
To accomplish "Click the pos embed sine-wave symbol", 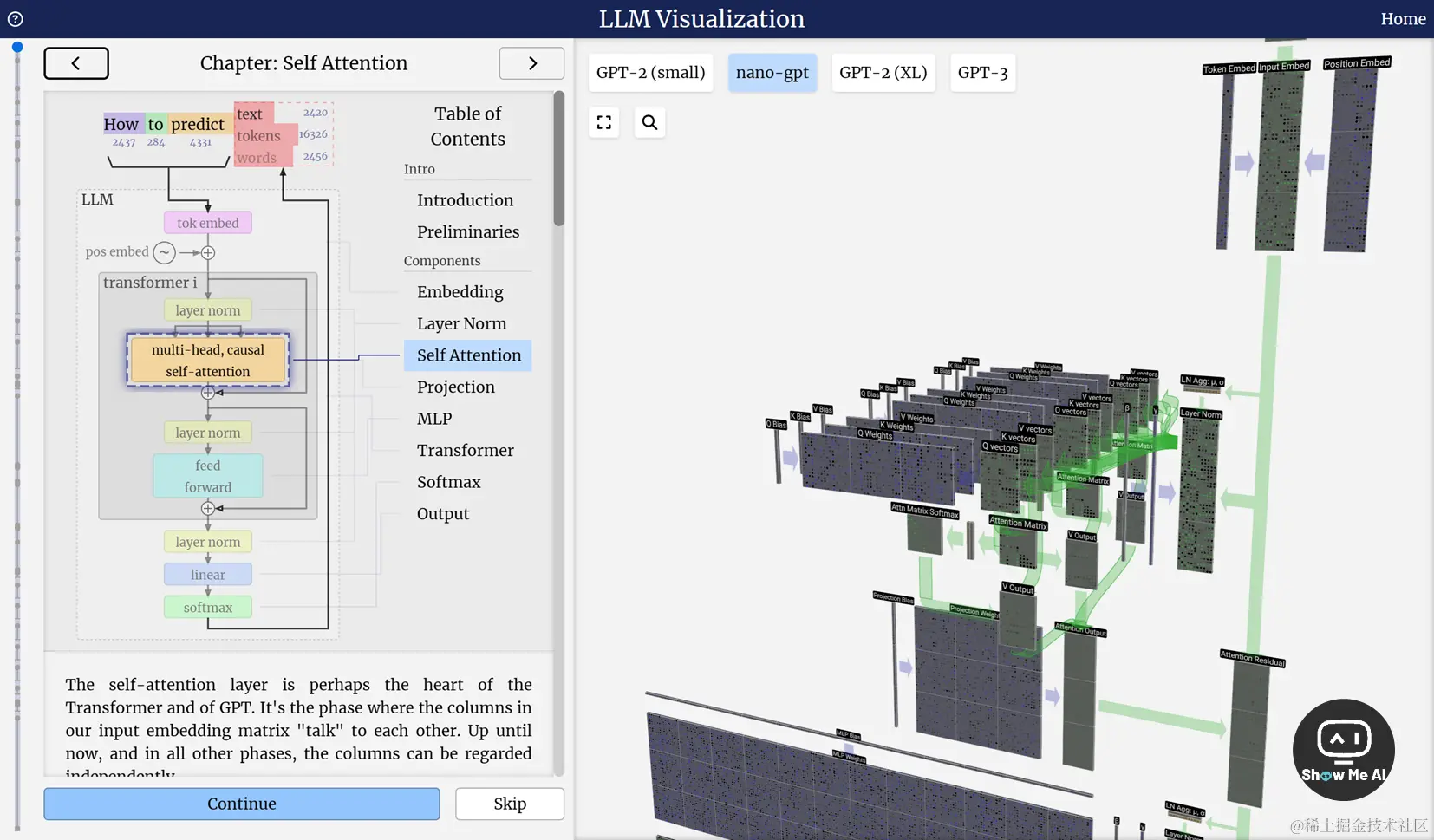I will pyautogui.click(x=164, y=252).
